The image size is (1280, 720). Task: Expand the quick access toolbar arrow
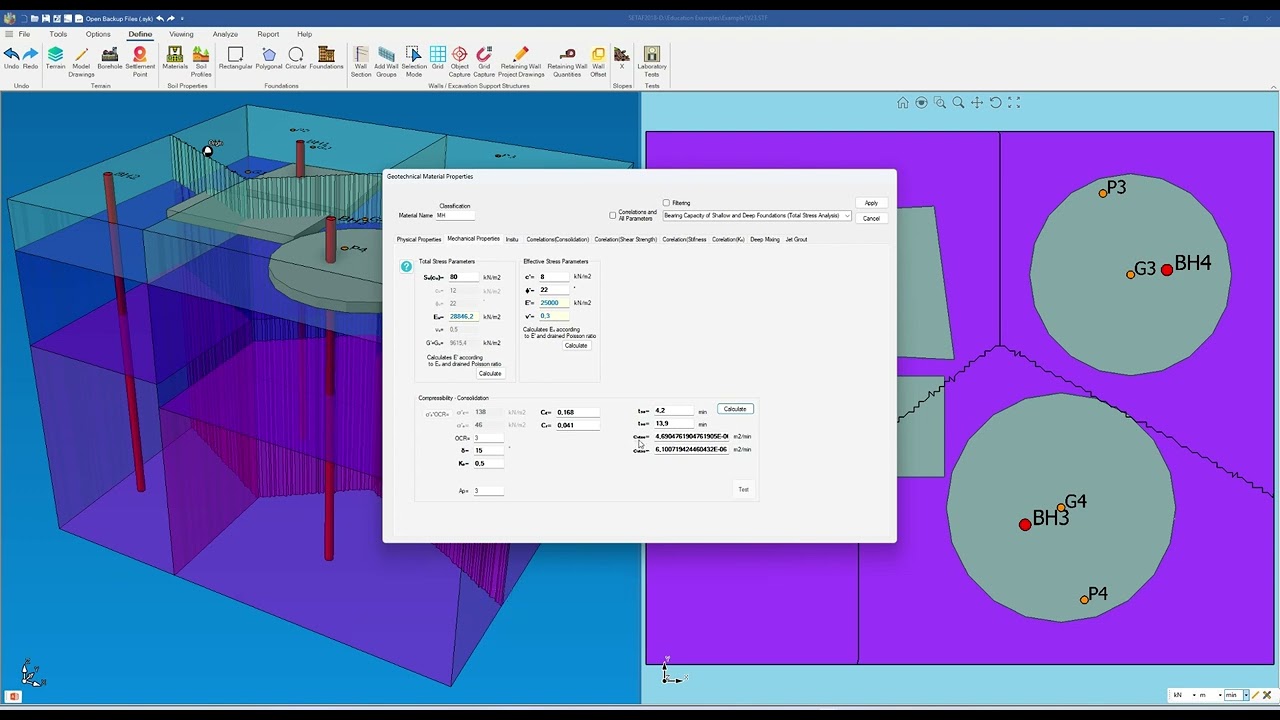[182, 18]
